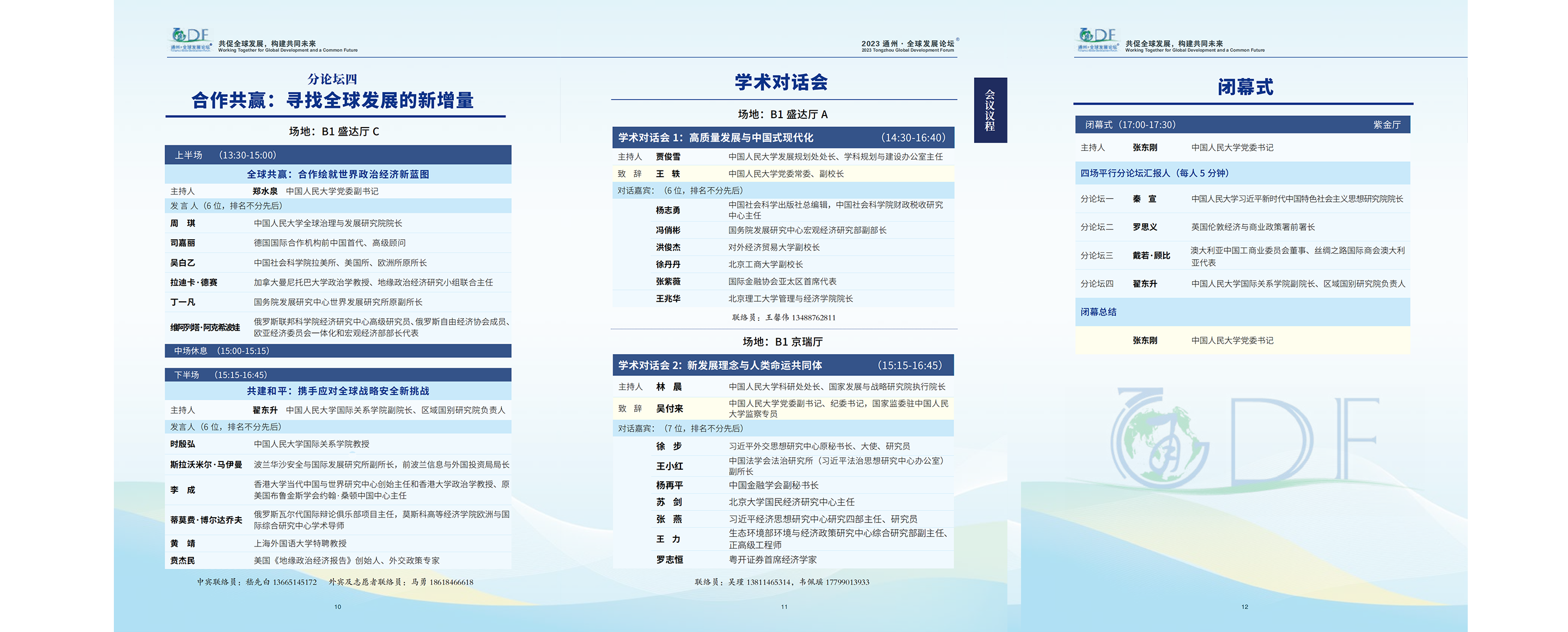Click the title 合作共赢：寻找全球发展的新增量

pyautogui.click(x=332, y=100)
